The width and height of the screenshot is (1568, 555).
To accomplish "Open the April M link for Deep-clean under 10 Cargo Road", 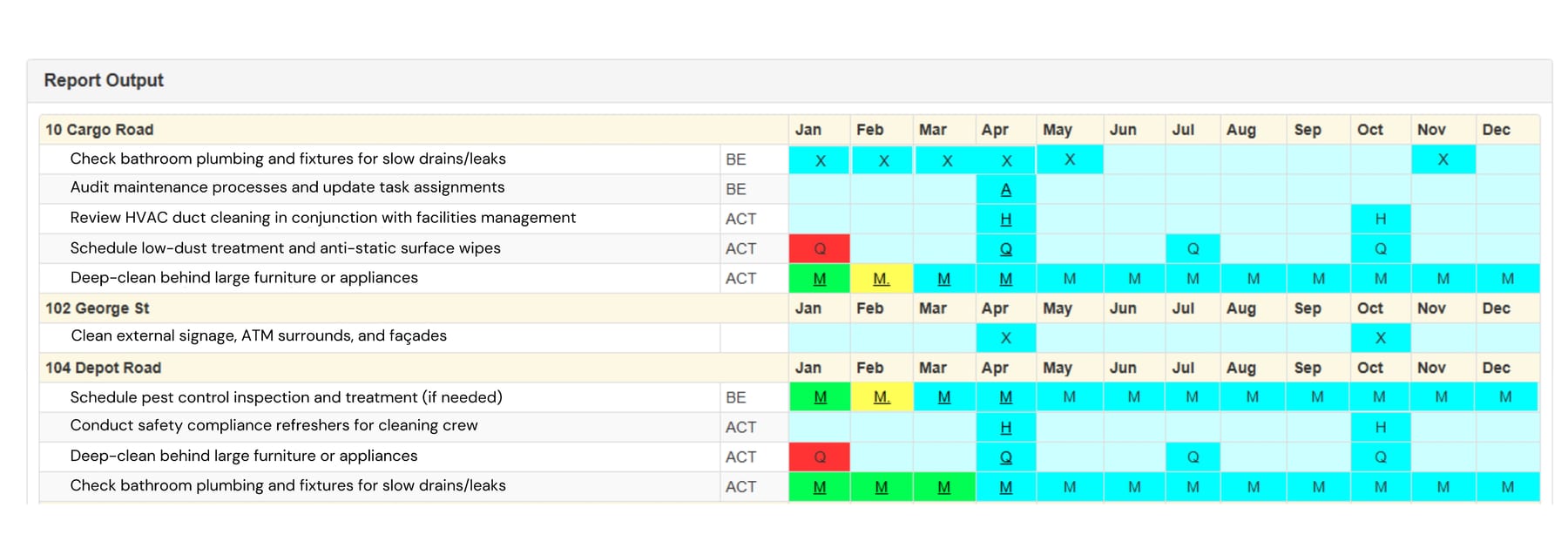I will click(1005, 279).
